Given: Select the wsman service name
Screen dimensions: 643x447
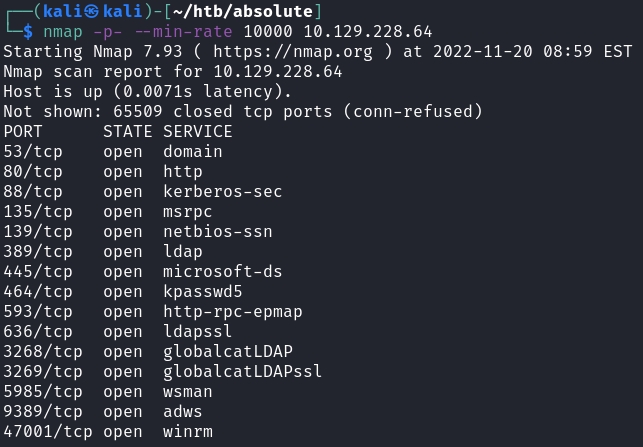Looking at the screenshot, I should pyautogui.click(x=187, y=391).
